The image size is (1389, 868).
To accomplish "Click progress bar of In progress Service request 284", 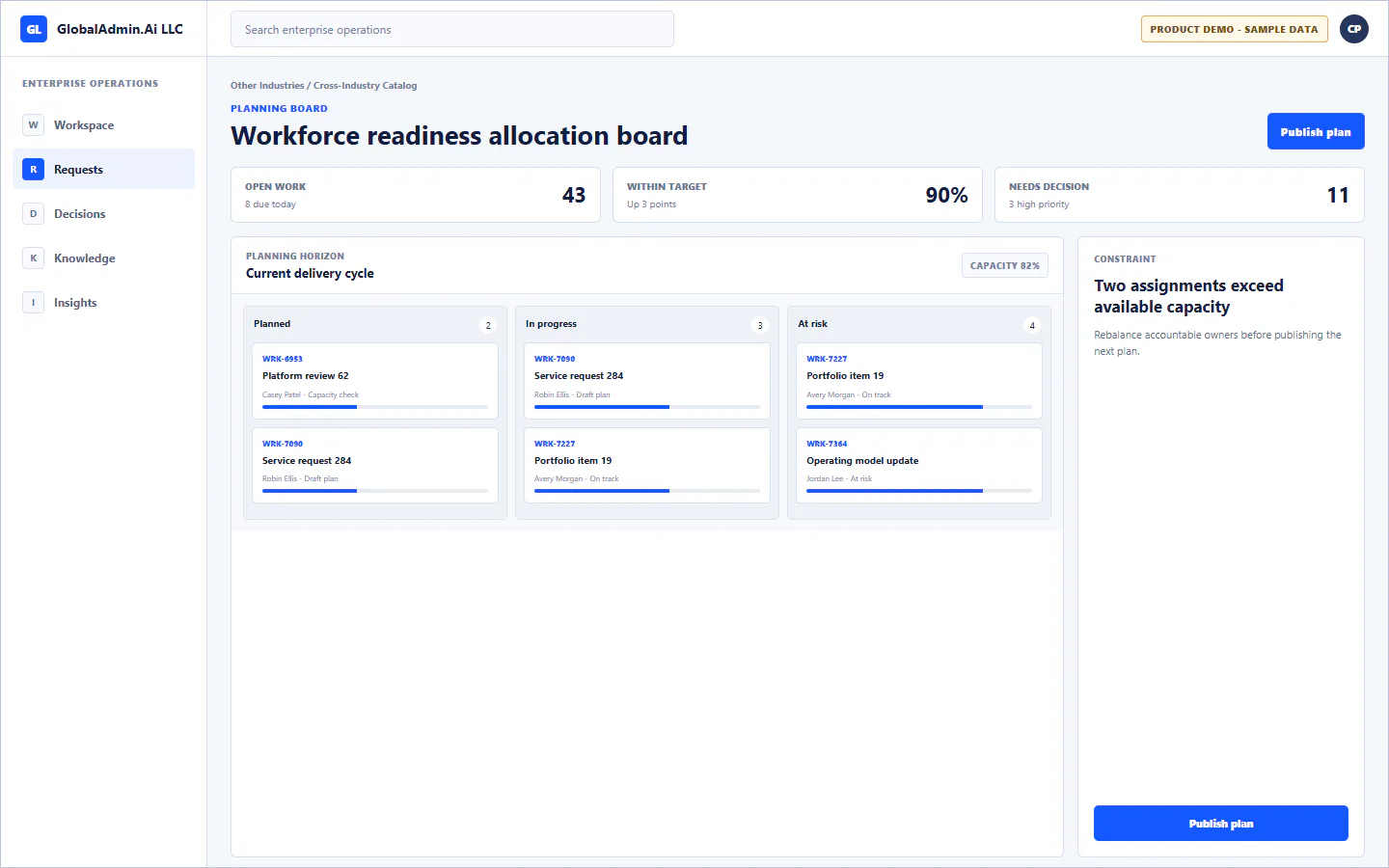I will 647,407.
